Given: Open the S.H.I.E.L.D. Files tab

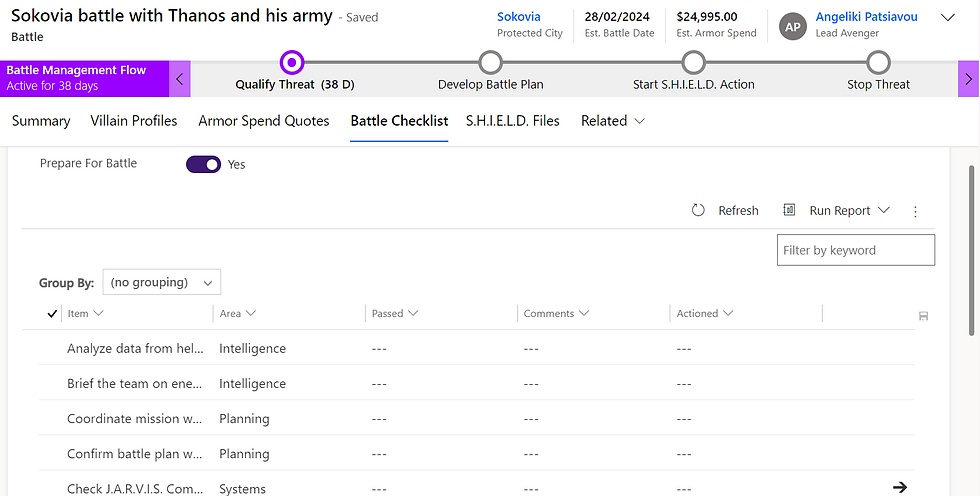Looking at the screenshot, I should click(512, 121).
